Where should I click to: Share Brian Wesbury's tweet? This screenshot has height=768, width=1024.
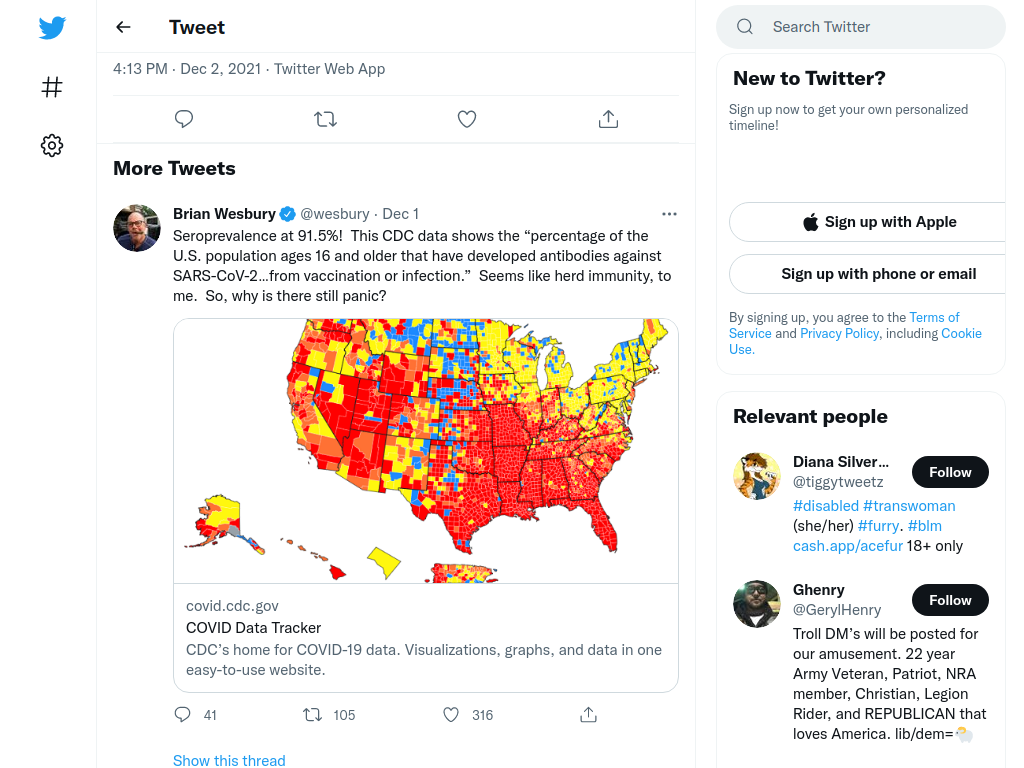tap(588, 715)
